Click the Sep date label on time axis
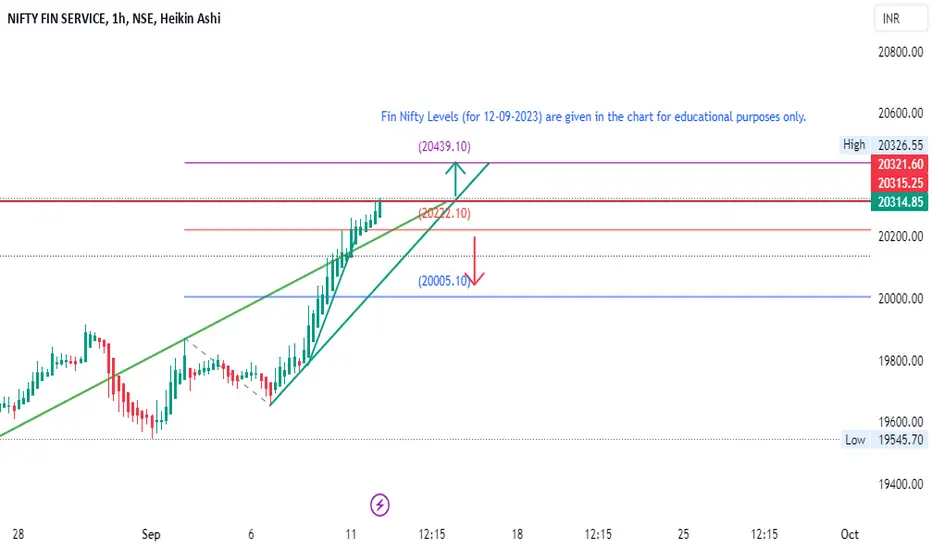932x550 pixels. pos(151,534)
